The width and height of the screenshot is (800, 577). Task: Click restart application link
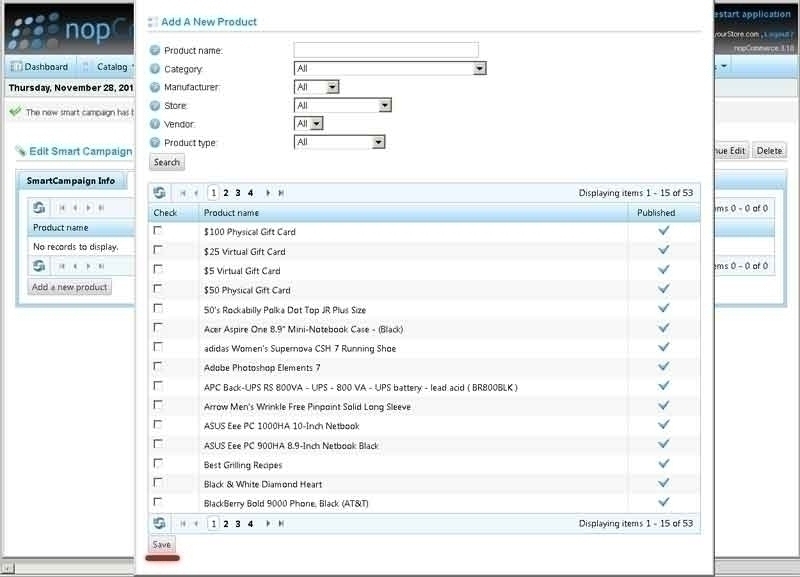(753, 14)
